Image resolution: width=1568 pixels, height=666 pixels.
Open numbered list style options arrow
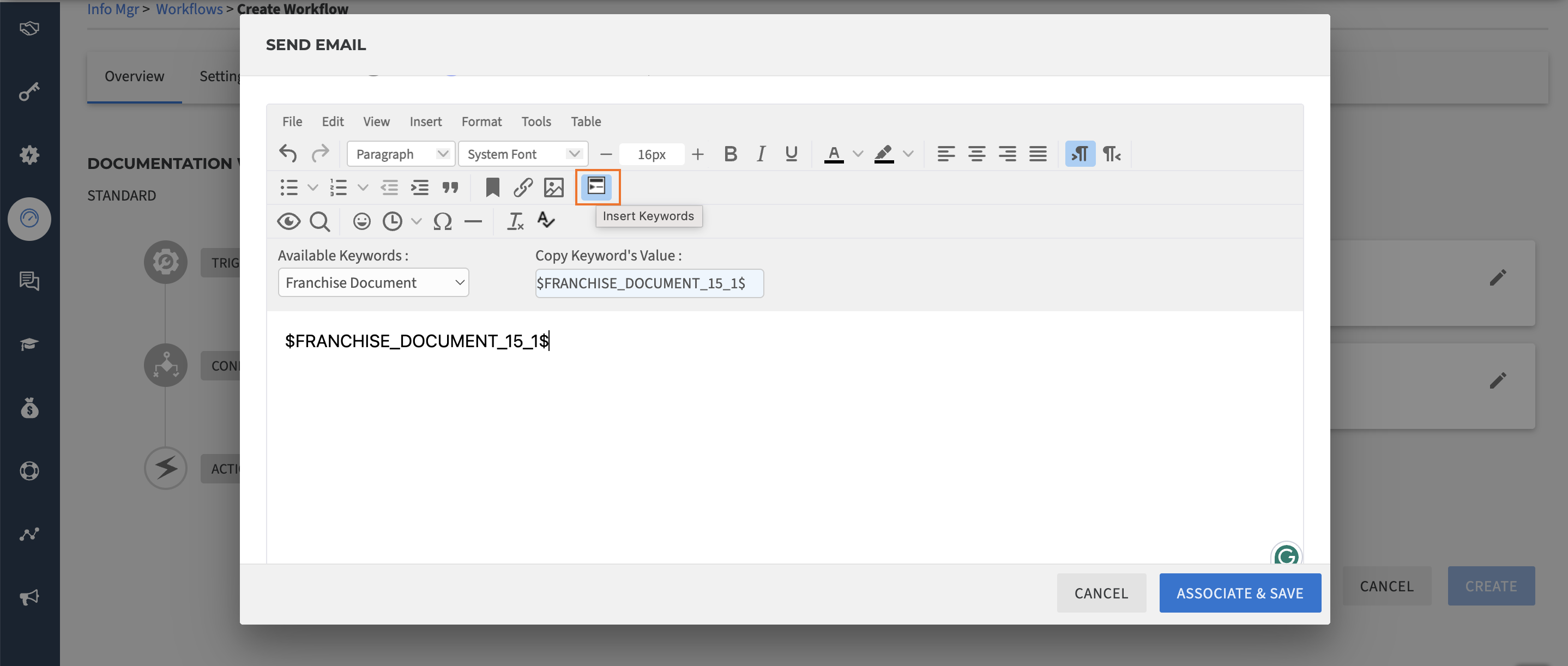tap(363, 187)
